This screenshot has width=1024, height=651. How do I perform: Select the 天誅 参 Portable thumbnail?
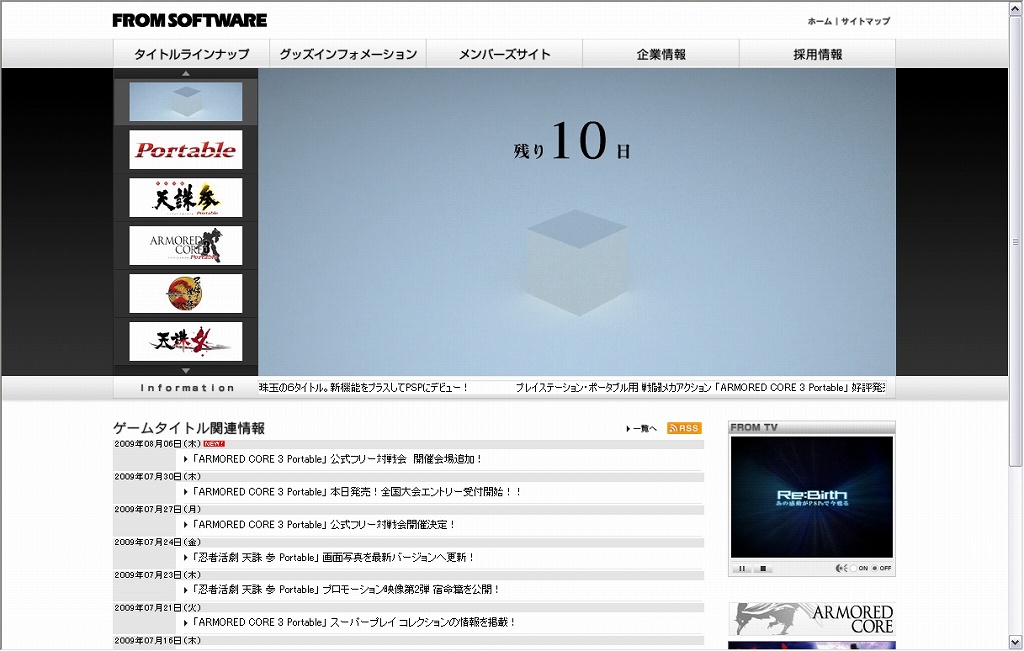tap(185, 197)
